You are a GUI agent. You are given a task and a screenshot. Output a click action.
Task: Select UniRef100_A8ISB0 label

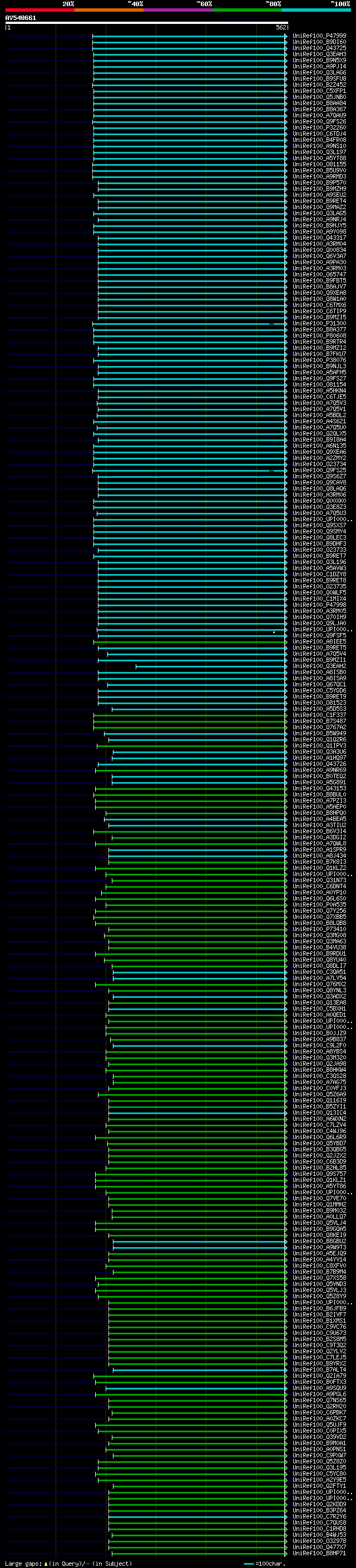(x=319, y=672)
